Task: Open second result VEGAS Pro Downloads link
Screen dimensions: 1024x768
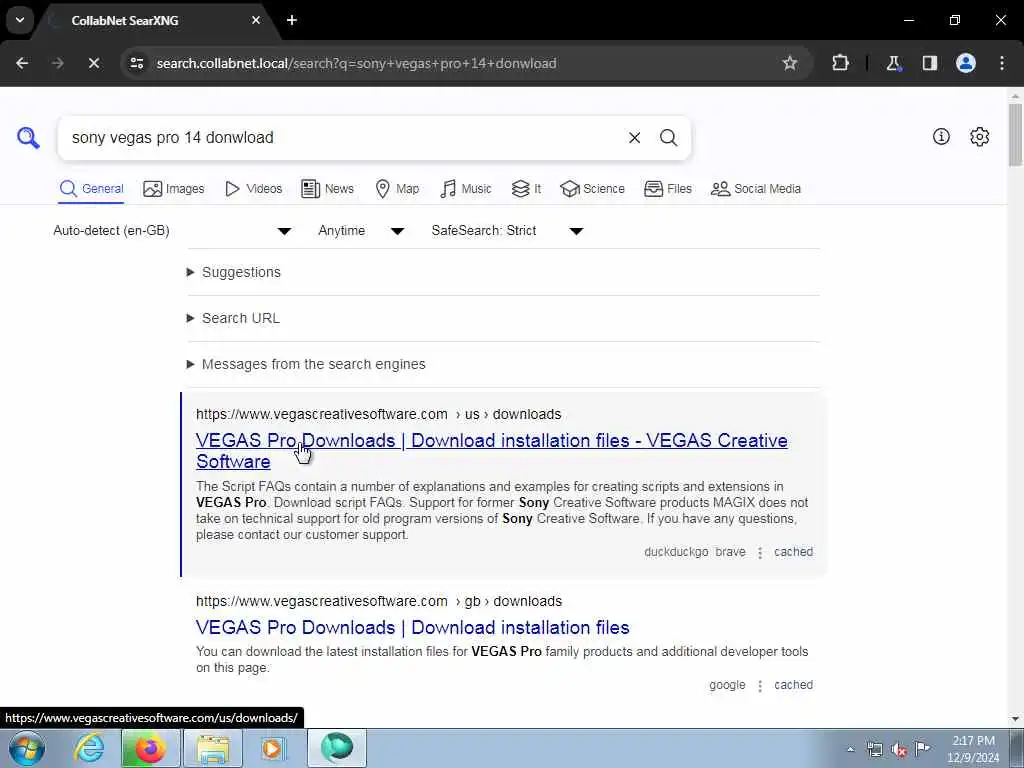Action: click(x=413, y=628)
